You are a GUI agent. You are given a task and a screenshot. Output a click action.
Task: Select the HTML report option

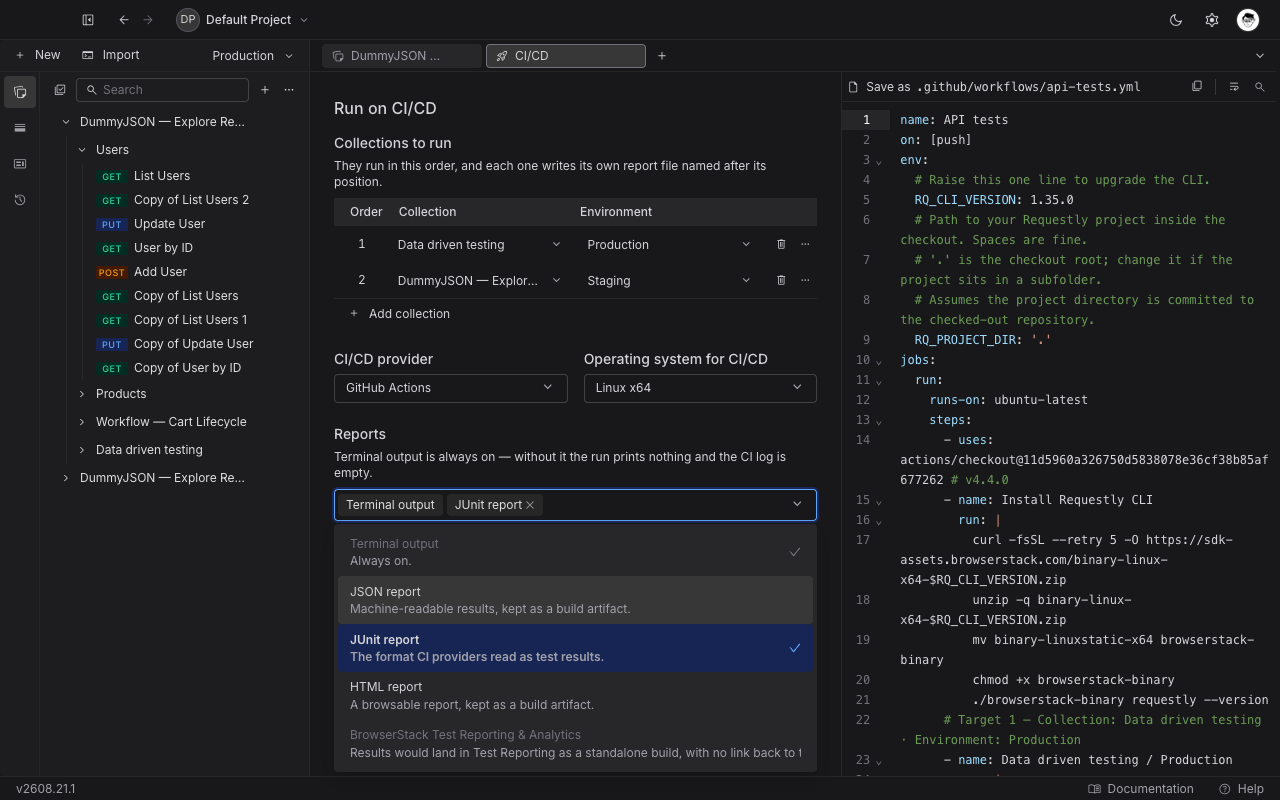click(x=575, y=695)
